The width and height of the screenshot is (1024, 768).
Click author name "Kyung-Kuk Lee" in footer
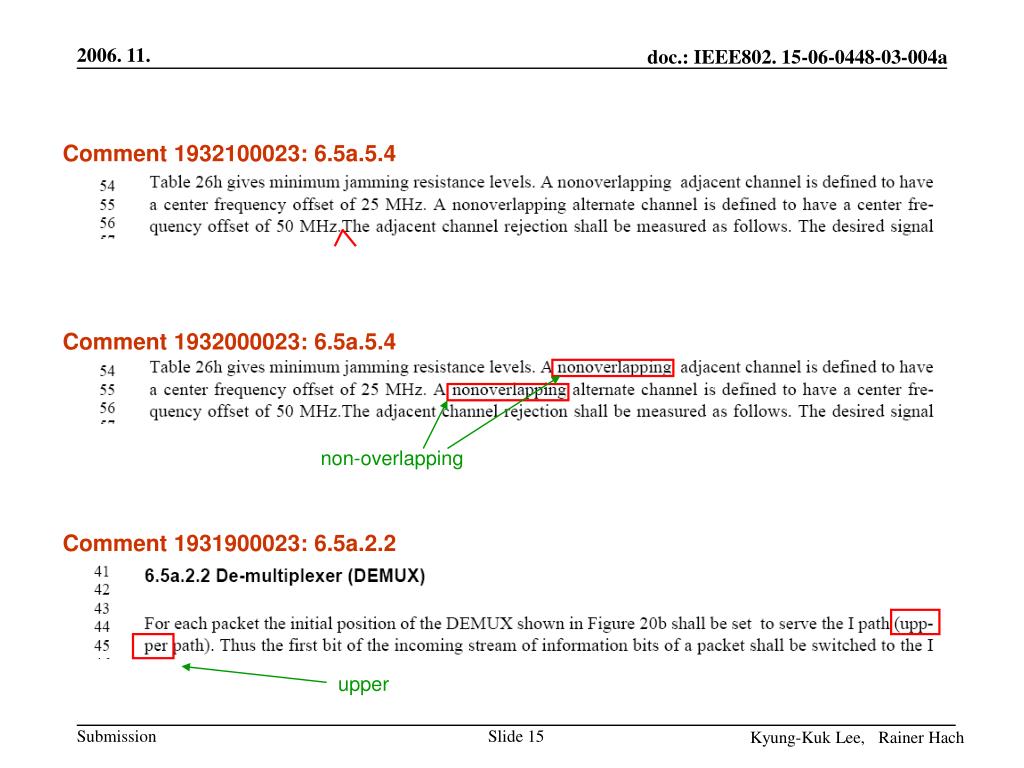coord(807,738)
